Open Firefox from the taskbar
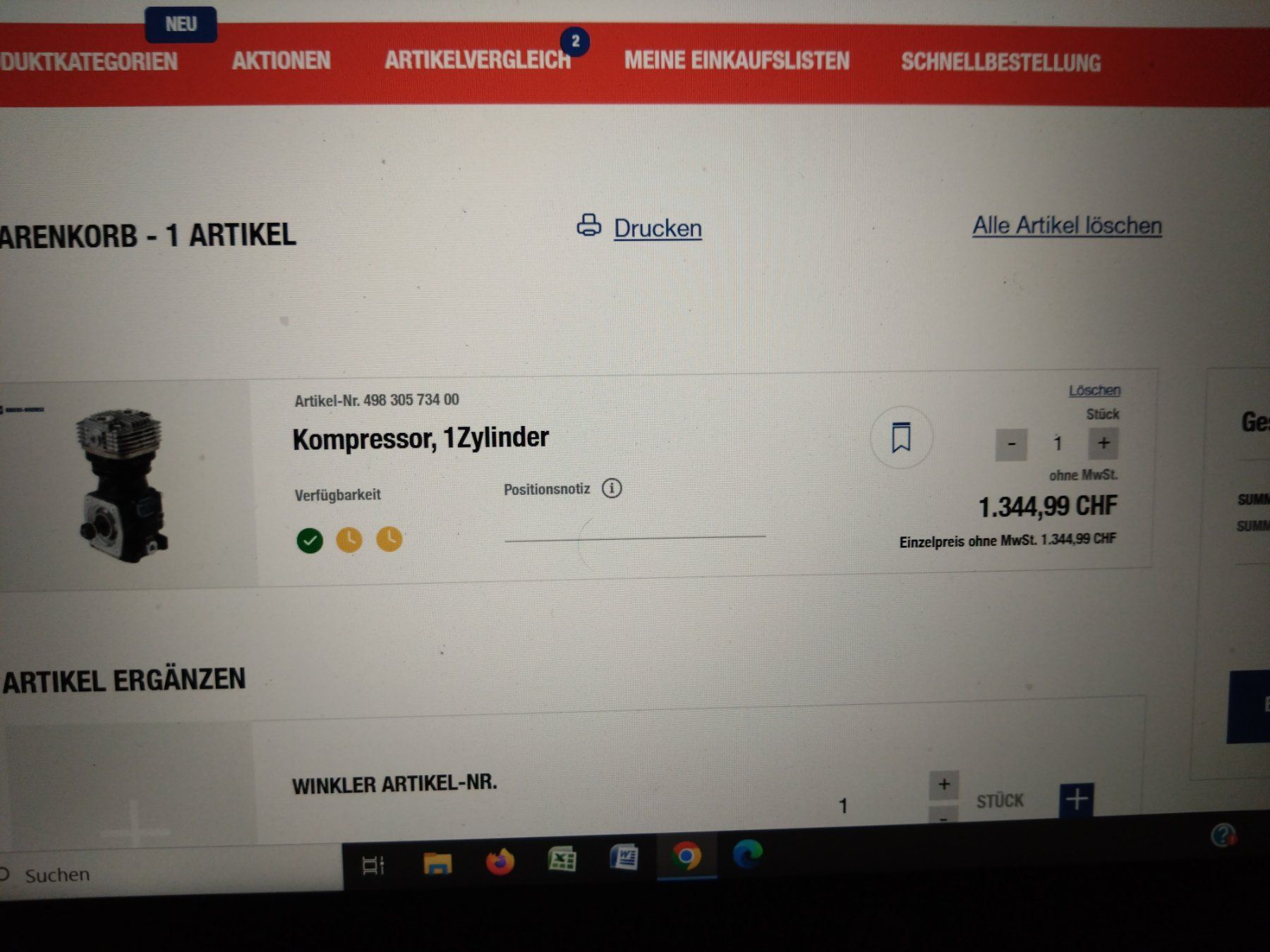The image size is (1270, 952). pyautogui.click(x=500, y=861)
